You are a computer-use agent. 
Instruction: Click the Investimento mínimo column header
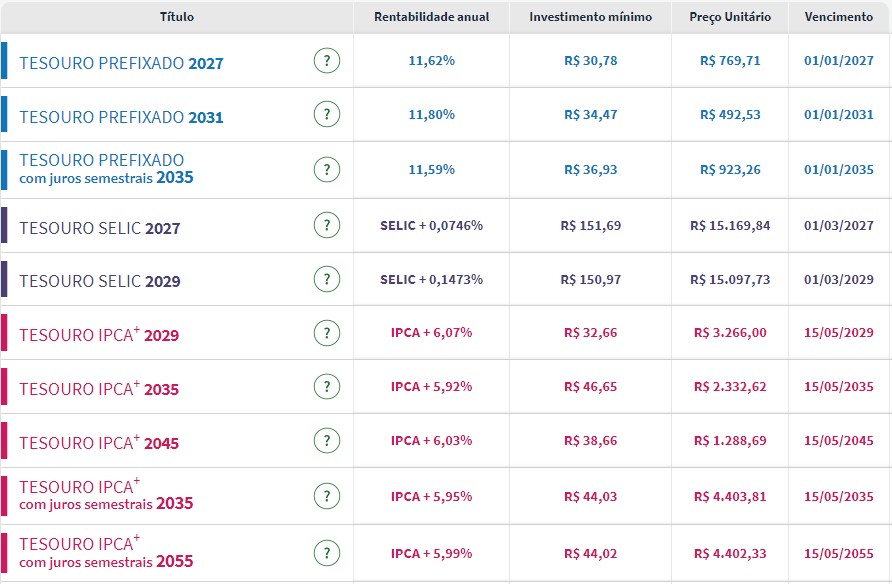tap(590, 17)
